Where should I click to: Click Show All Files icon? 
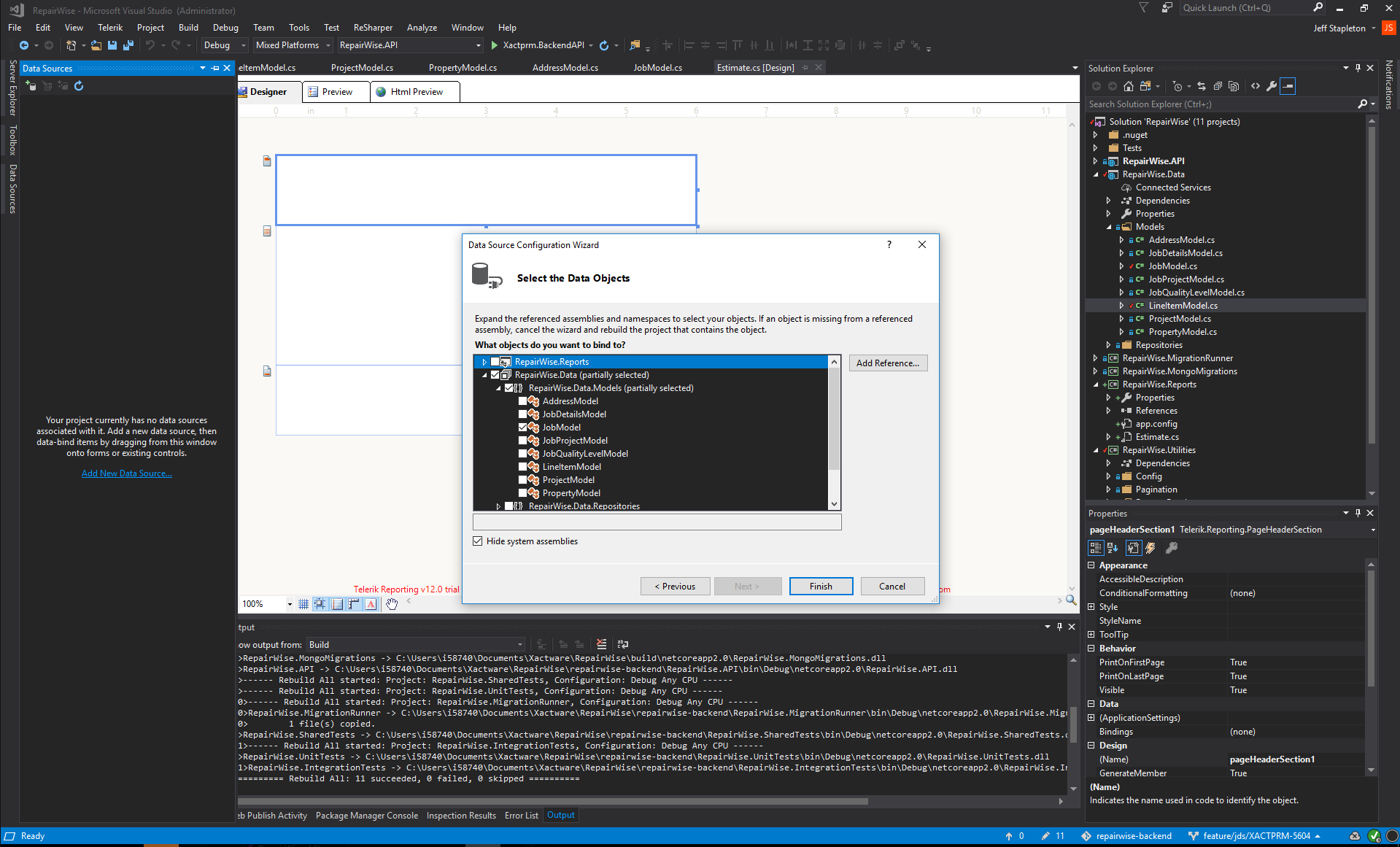click(x=1234, y=86)
